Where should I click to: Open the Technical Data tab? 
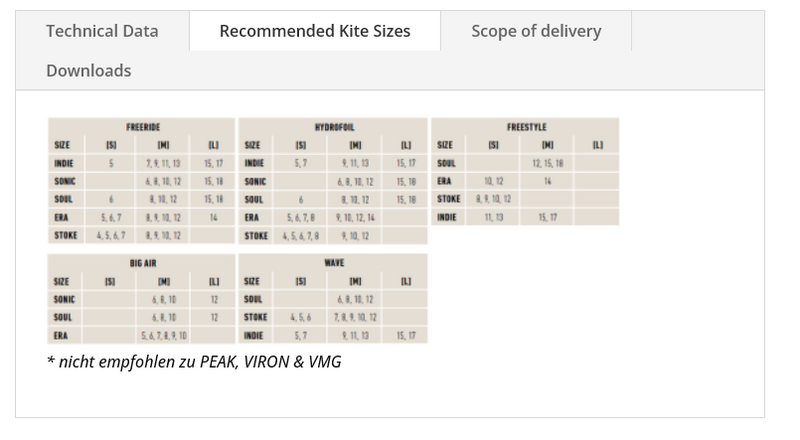pyautogui.click(x=102, y=31)
